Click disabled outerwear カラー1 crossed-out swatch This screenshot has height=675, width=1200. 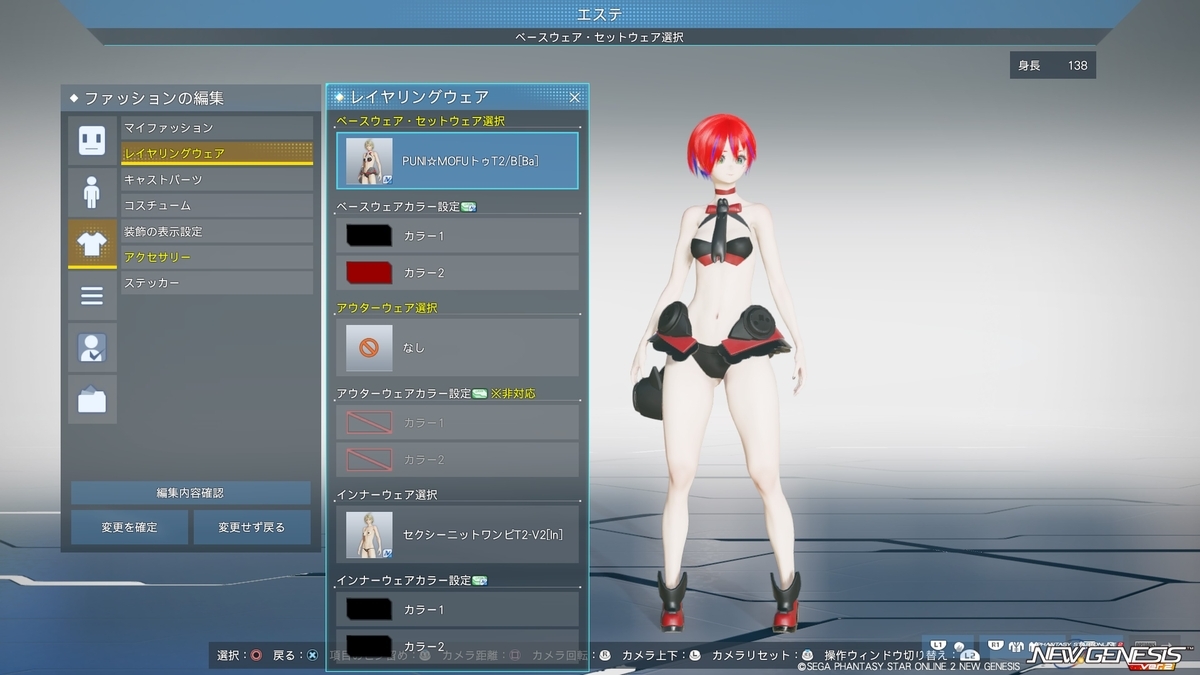(368, 423)
